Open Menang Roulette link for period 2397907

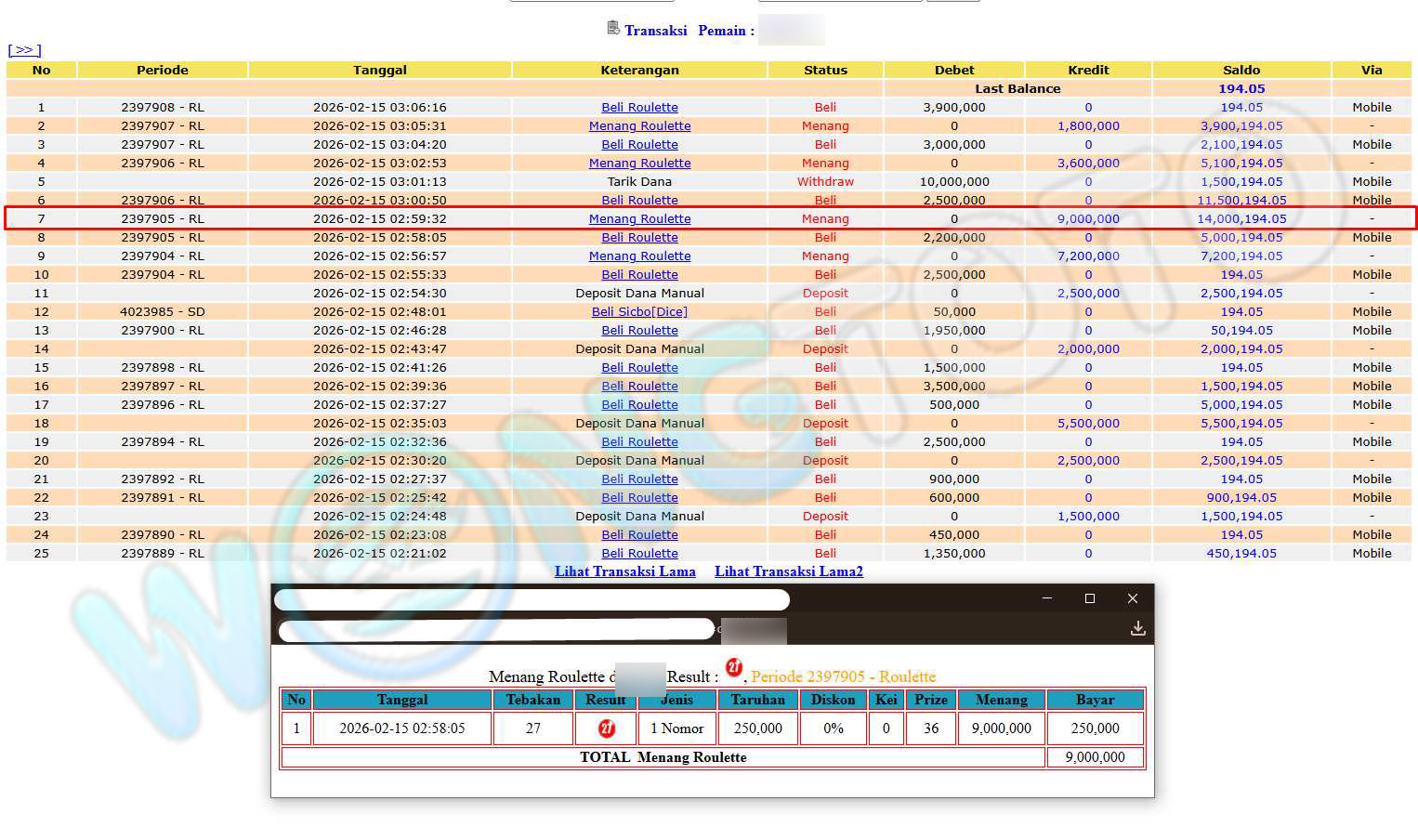(x=639, y=126)
